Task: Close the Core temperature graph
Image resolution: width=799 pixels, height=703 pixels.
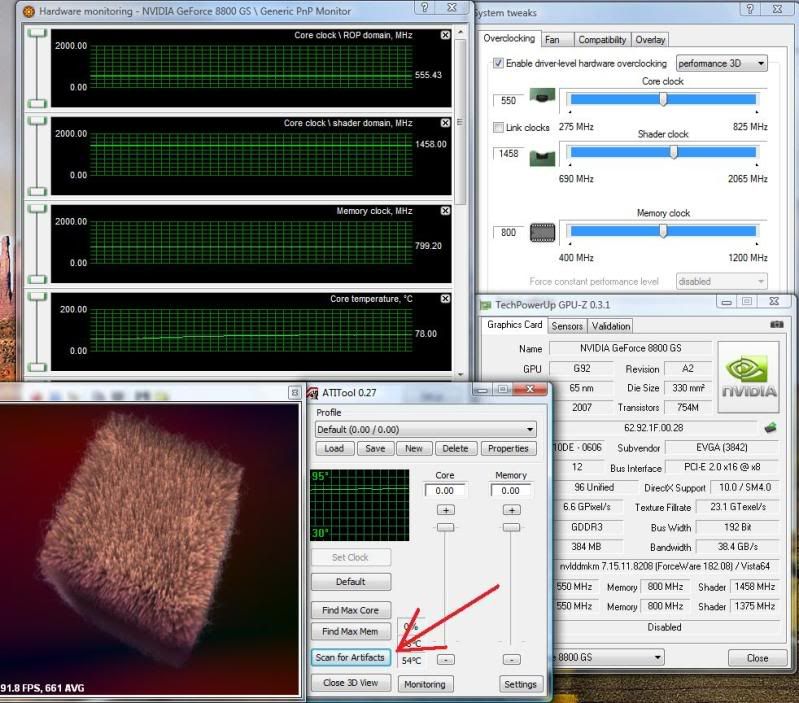Action: [x=445, y=299]
